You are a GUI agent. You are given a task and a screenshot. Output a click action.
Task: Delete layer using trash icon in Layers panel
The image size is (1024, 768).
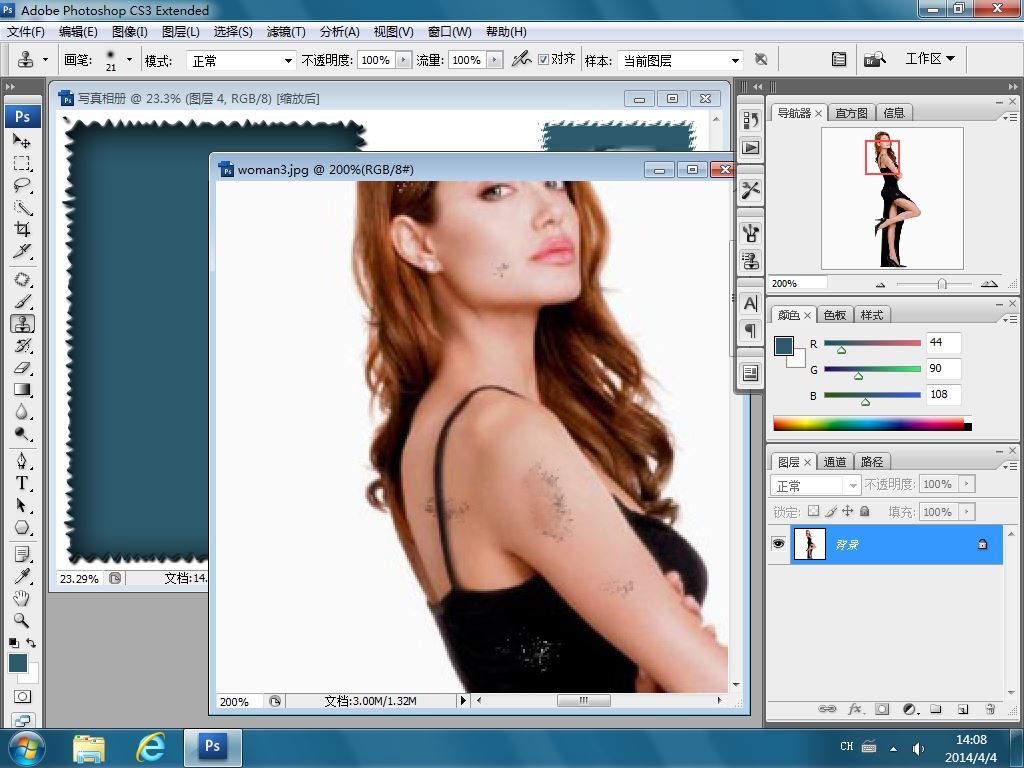(989, 709)
